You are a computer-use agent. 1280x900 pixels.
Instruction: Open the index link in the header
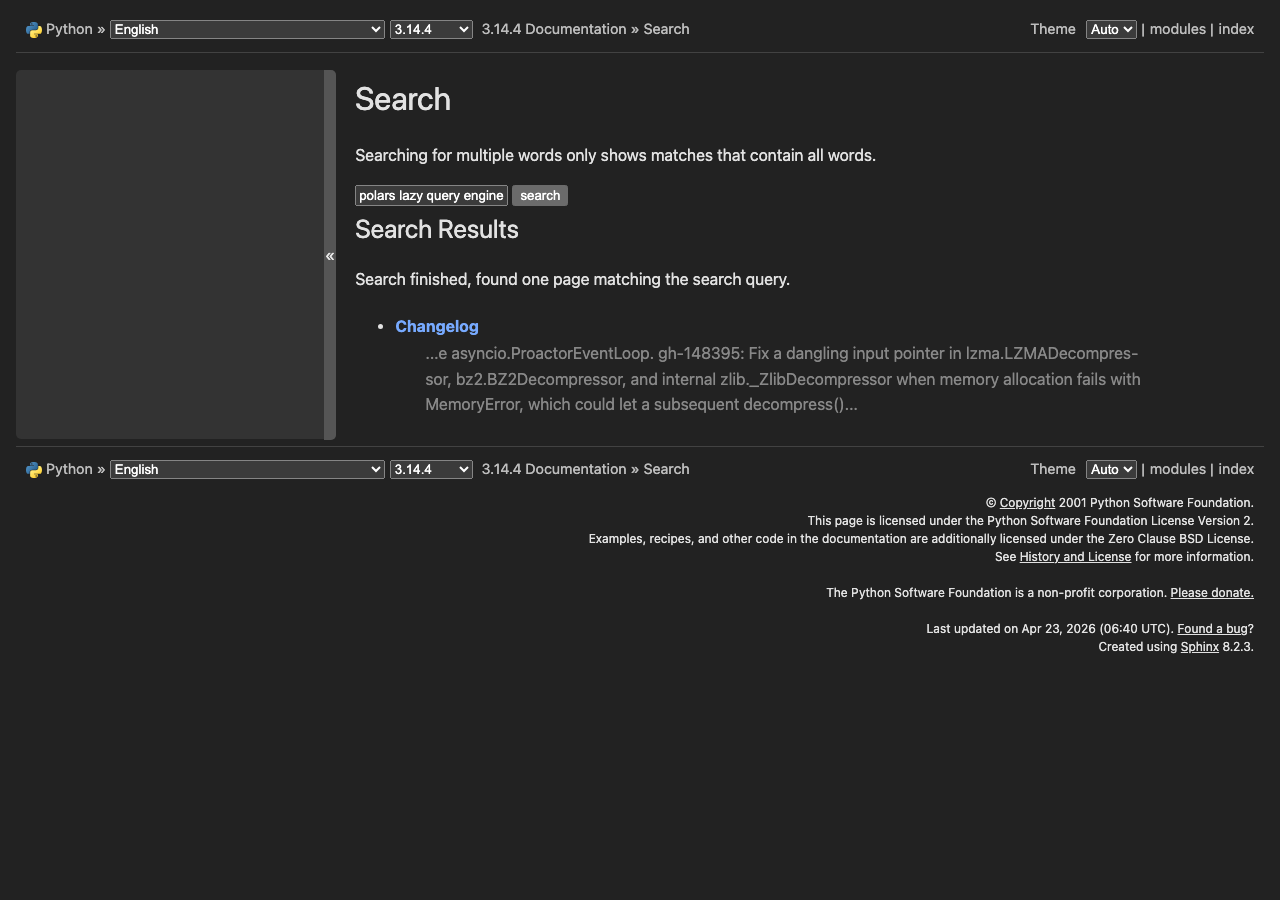(x=1236, y=29)
